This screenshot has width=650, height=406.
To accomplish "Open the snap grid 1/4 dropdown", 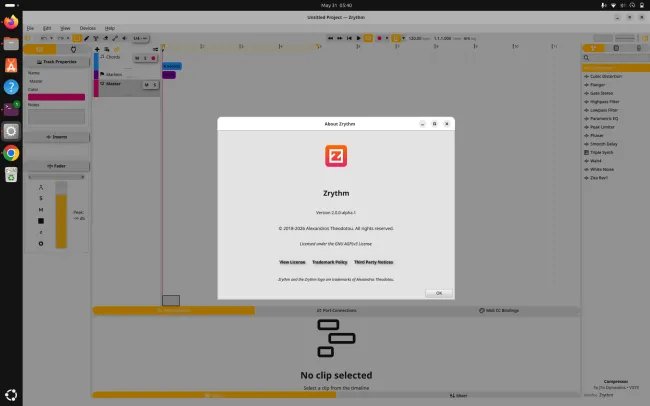I will click(x=140, y=38).
